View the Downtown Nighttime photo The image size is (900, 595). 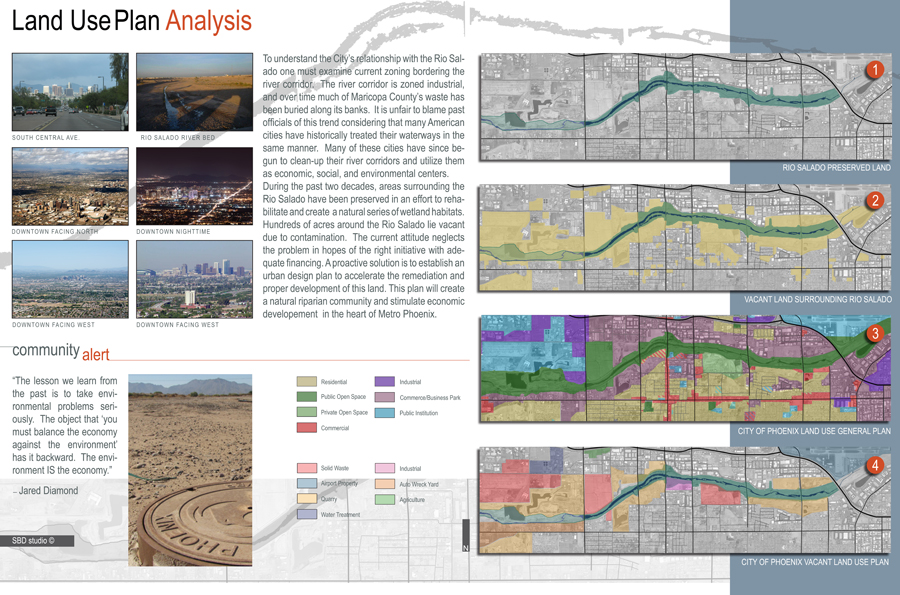click(x=194, y=187)
